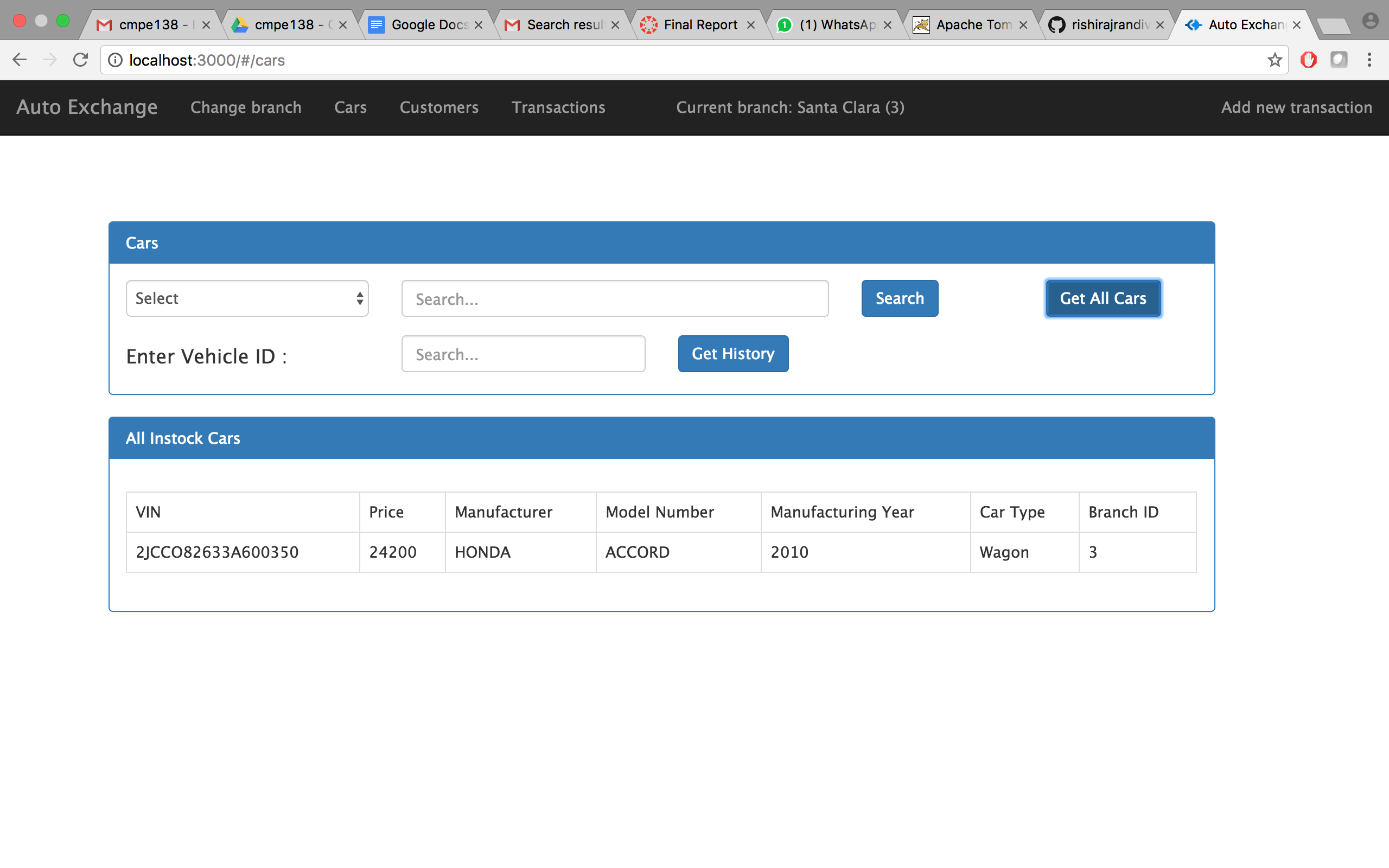Open the red adblock extension icon
Viewport: 1389px width, 868px height.
click(1308, 60)
